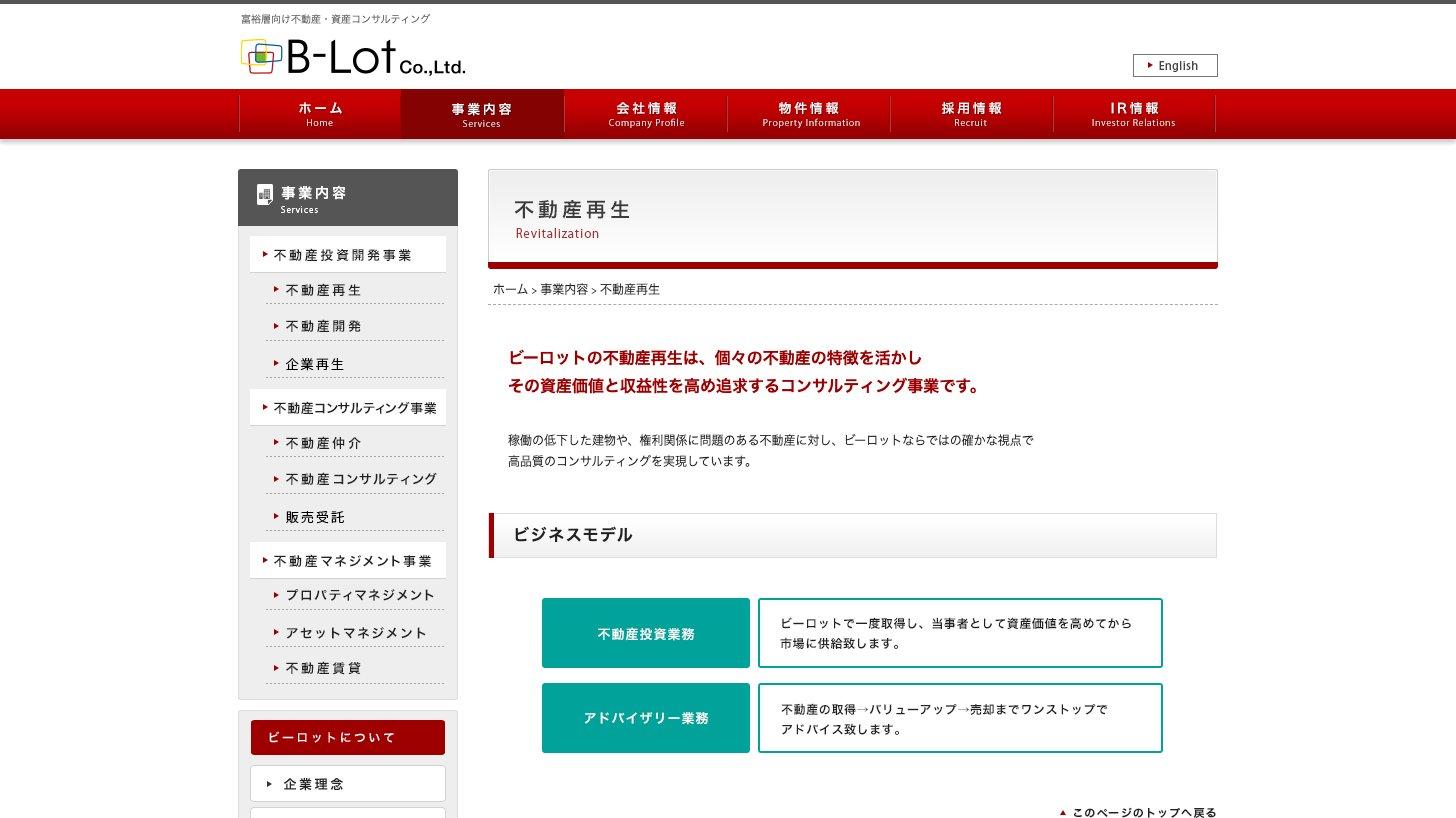This screenshot has width=1456, height=818.
Task: Click arrow icon in English button
Action: pyautogui.click(x=1150, y=65)
